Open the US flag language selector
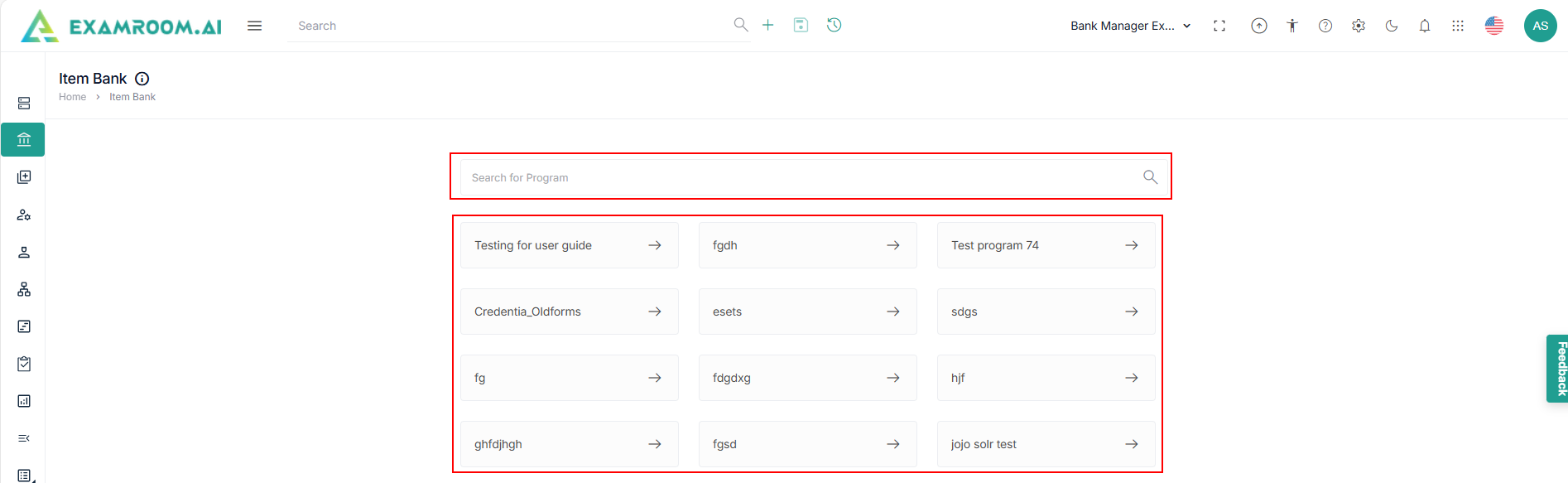 [x=1493, y=26]
